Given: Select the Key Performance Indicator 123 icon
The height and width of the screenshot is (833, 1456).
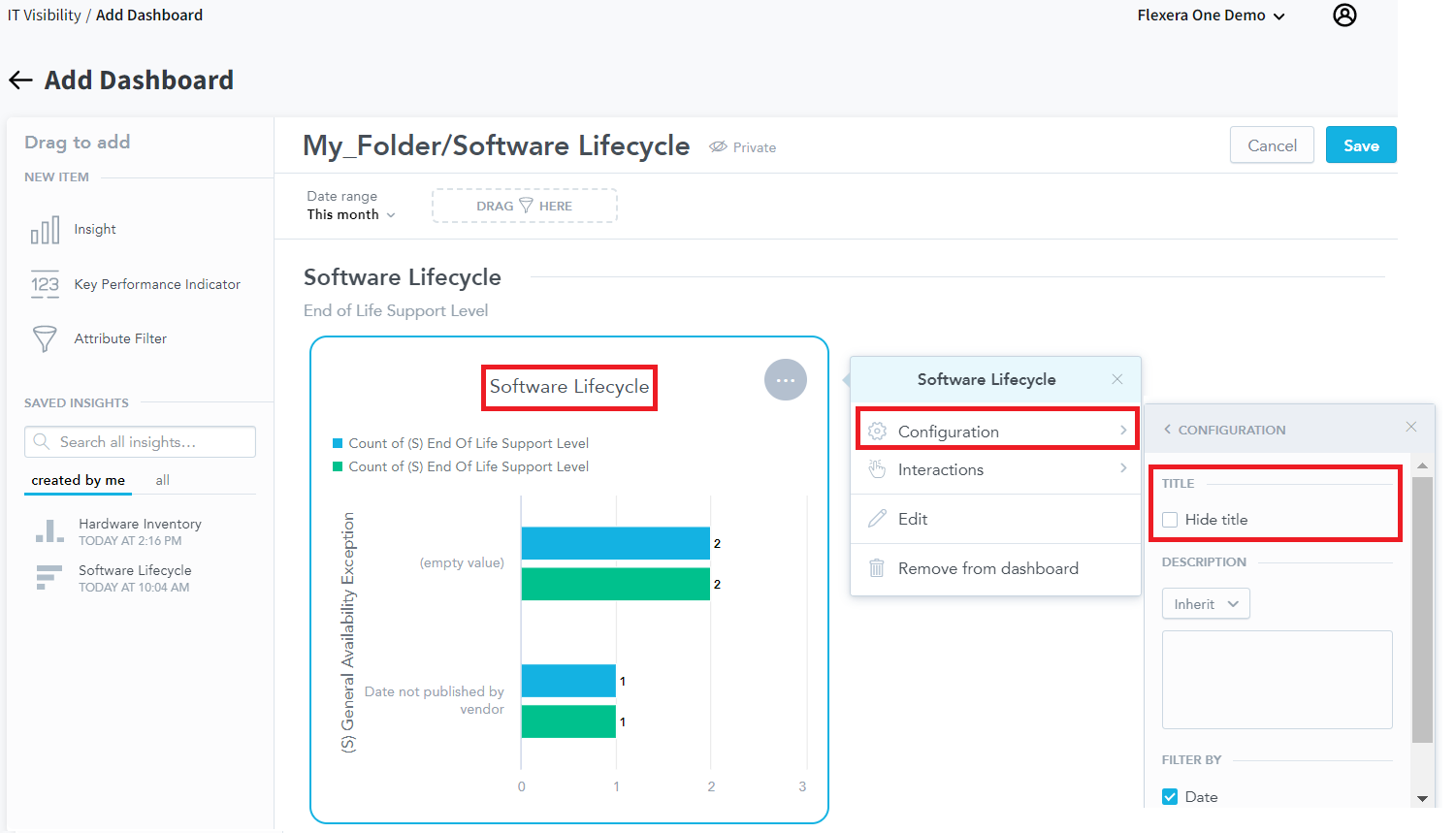Looking at the screenshot, I should [45, 284].
